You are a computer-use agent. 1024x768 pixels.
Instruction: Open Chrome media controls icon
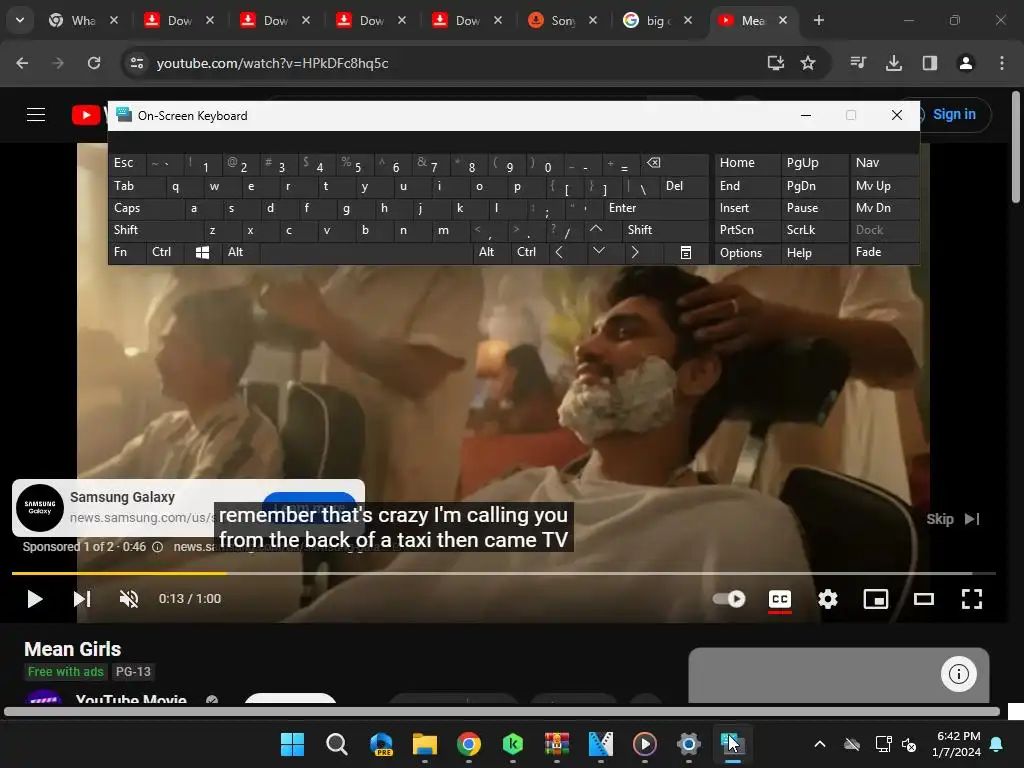click(858, 63)
